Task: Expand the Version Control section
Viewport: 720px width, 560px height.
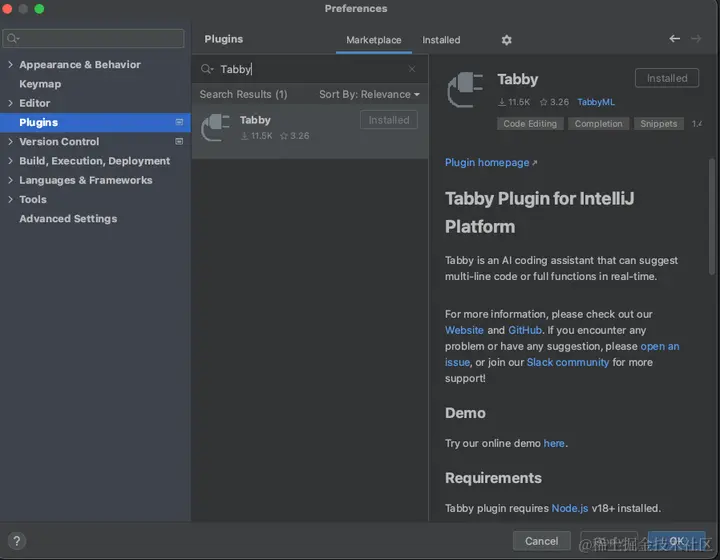Action: pos(11,141)
